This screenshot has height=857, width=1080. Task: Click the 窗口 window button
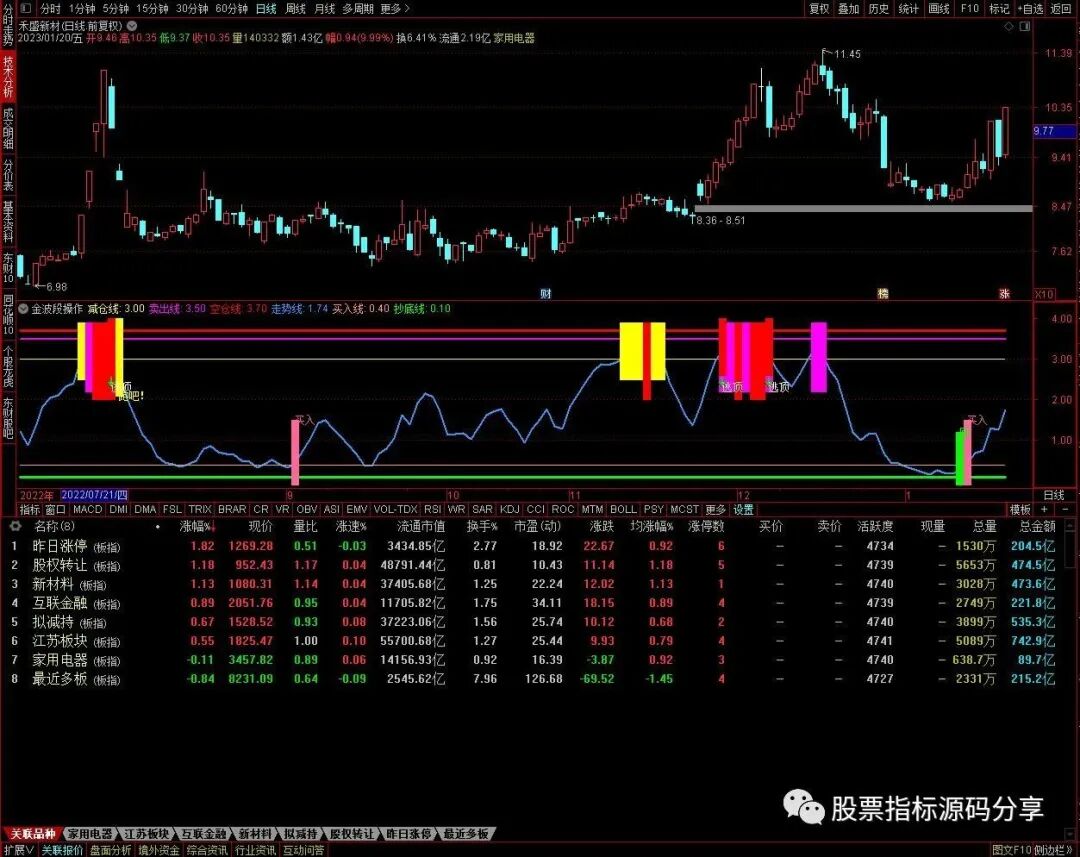point(56,510)
